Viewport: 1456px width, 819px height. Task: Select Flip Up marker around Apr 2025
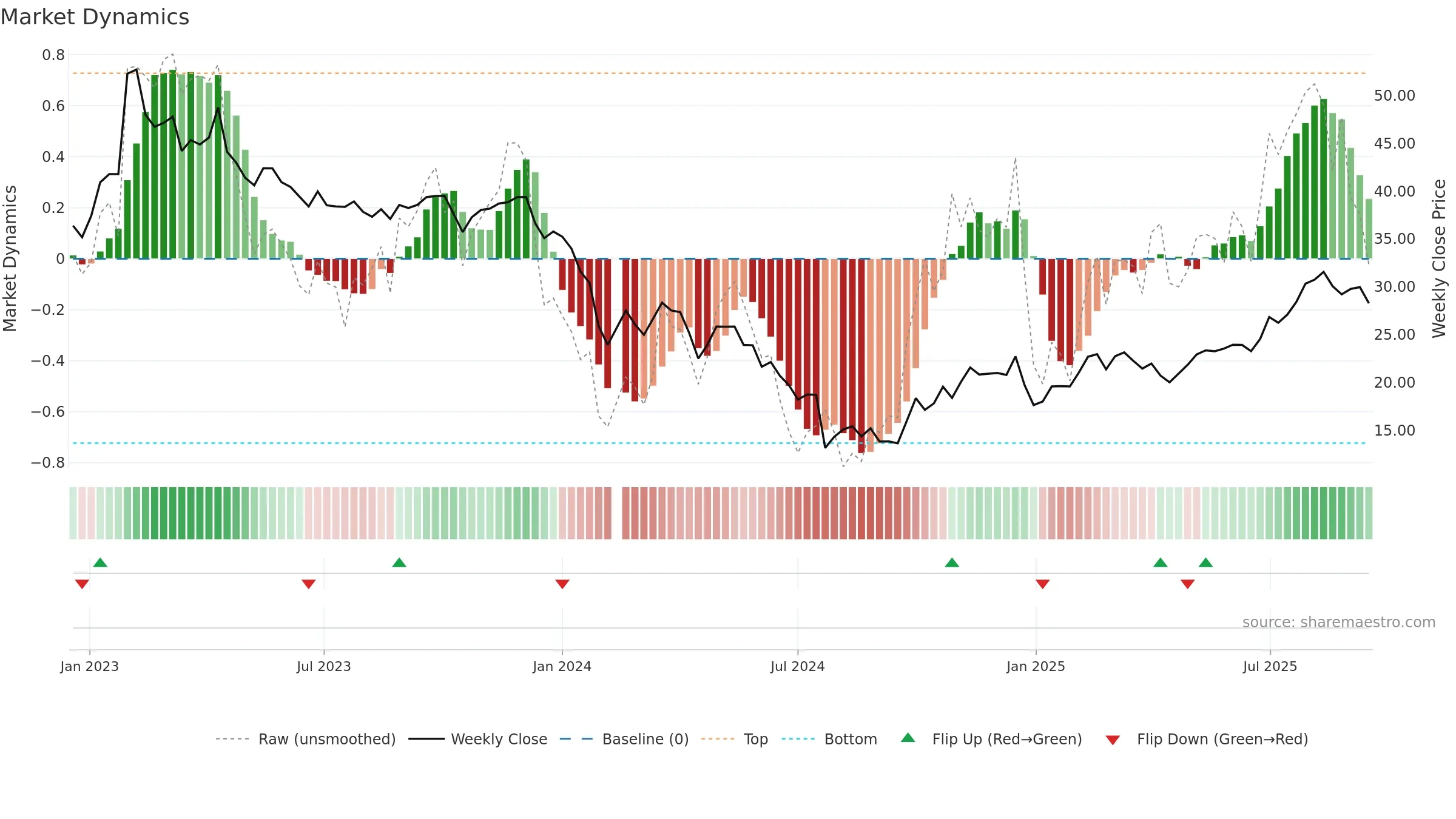pyautogui.click(x=1161, y=562)
